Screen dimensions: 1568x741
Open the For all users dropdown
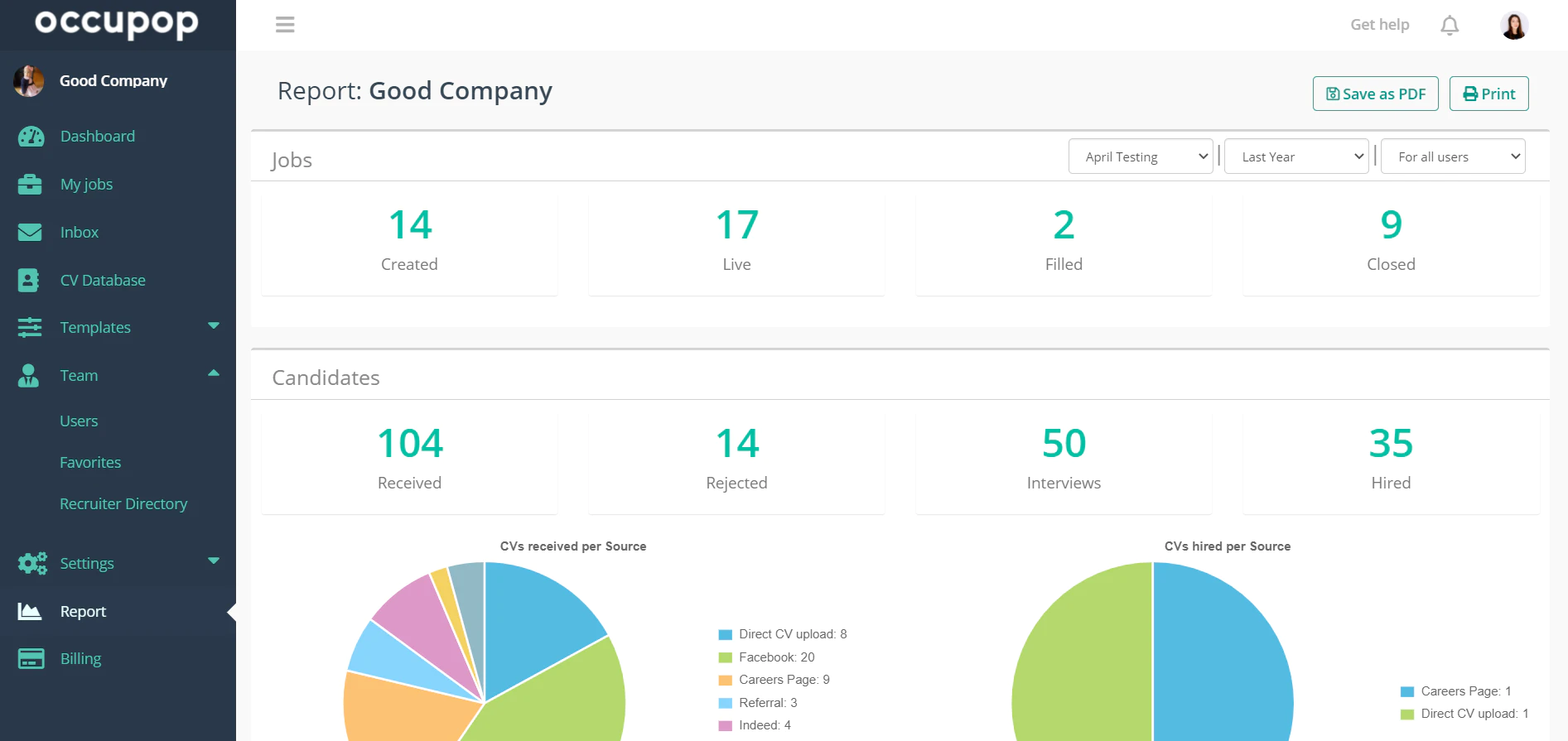click(1454, 156)
